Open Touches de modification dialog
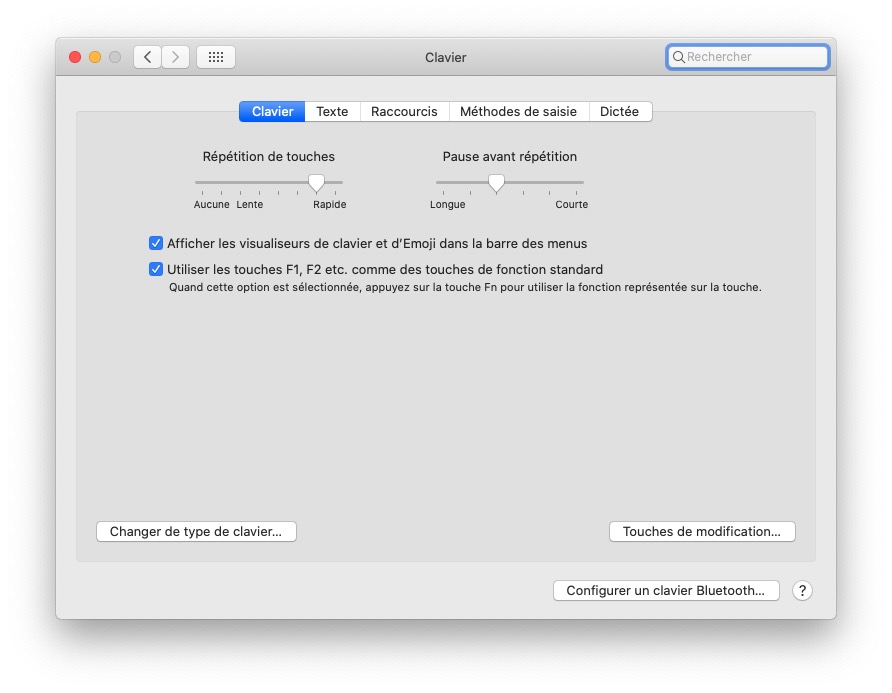This screenshot has width=892, height=693. click(x=702, y=531)
